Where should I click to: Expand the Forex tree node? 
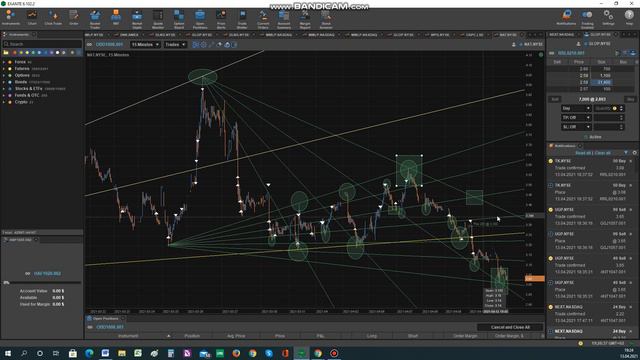click(4, 62)
